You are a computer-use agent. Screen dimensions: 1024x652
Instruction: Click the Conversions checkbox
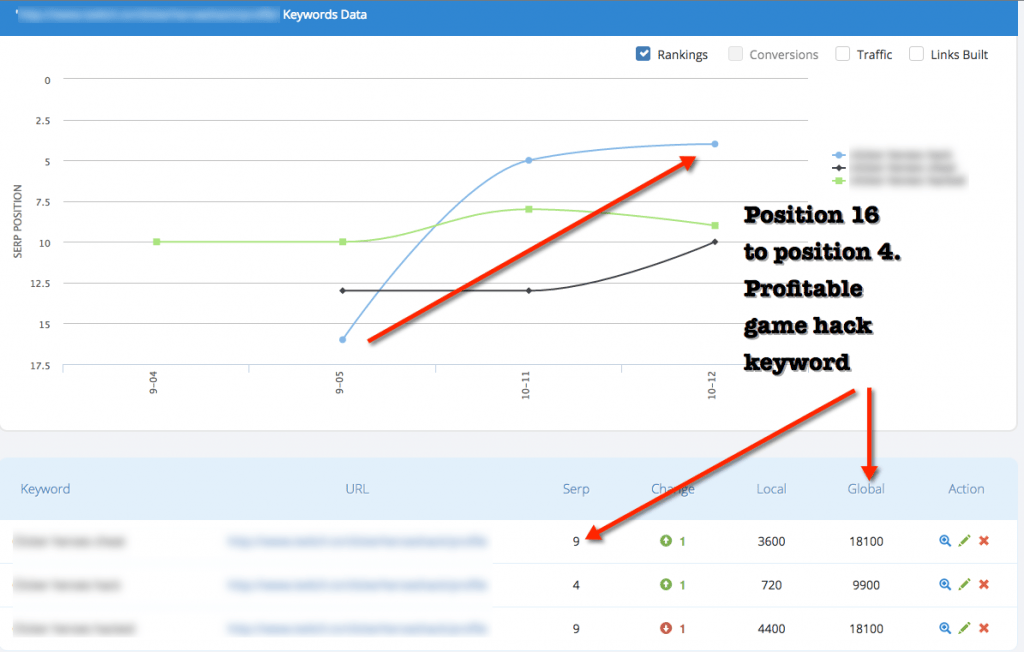(737, 54)
